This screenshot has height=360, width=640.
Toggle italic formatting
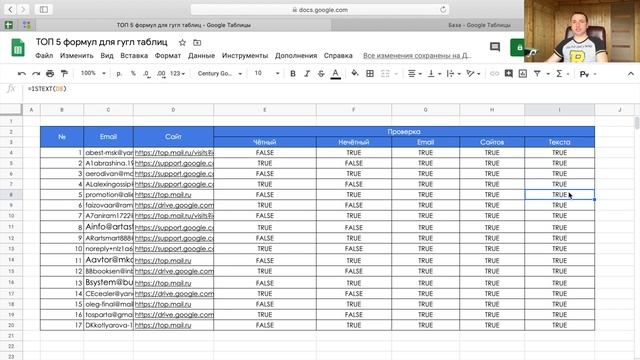point(307,73)
